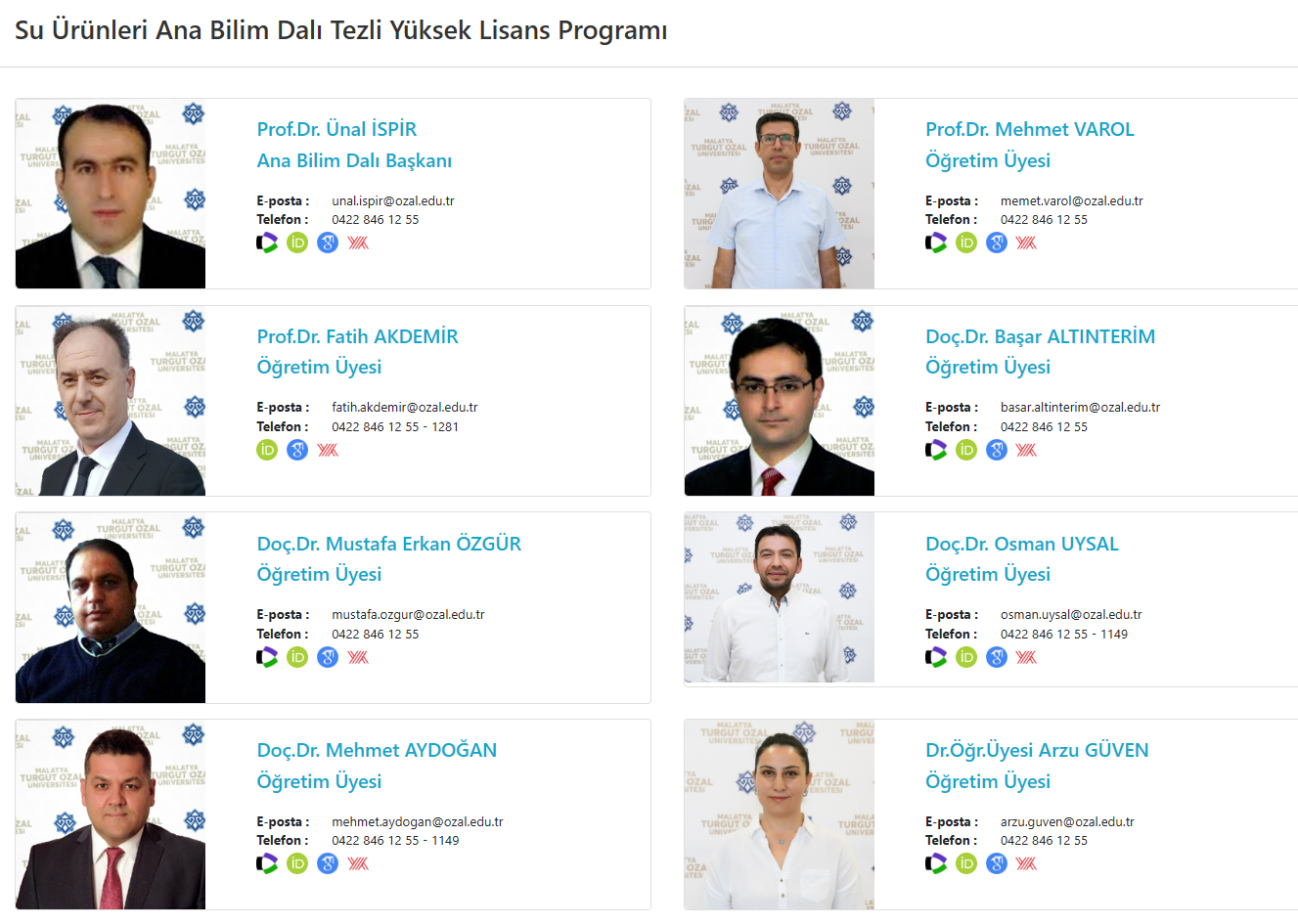Open Arzu GÜVEN's Web of Science icon

pyautogui.click(x=936, y=863)
